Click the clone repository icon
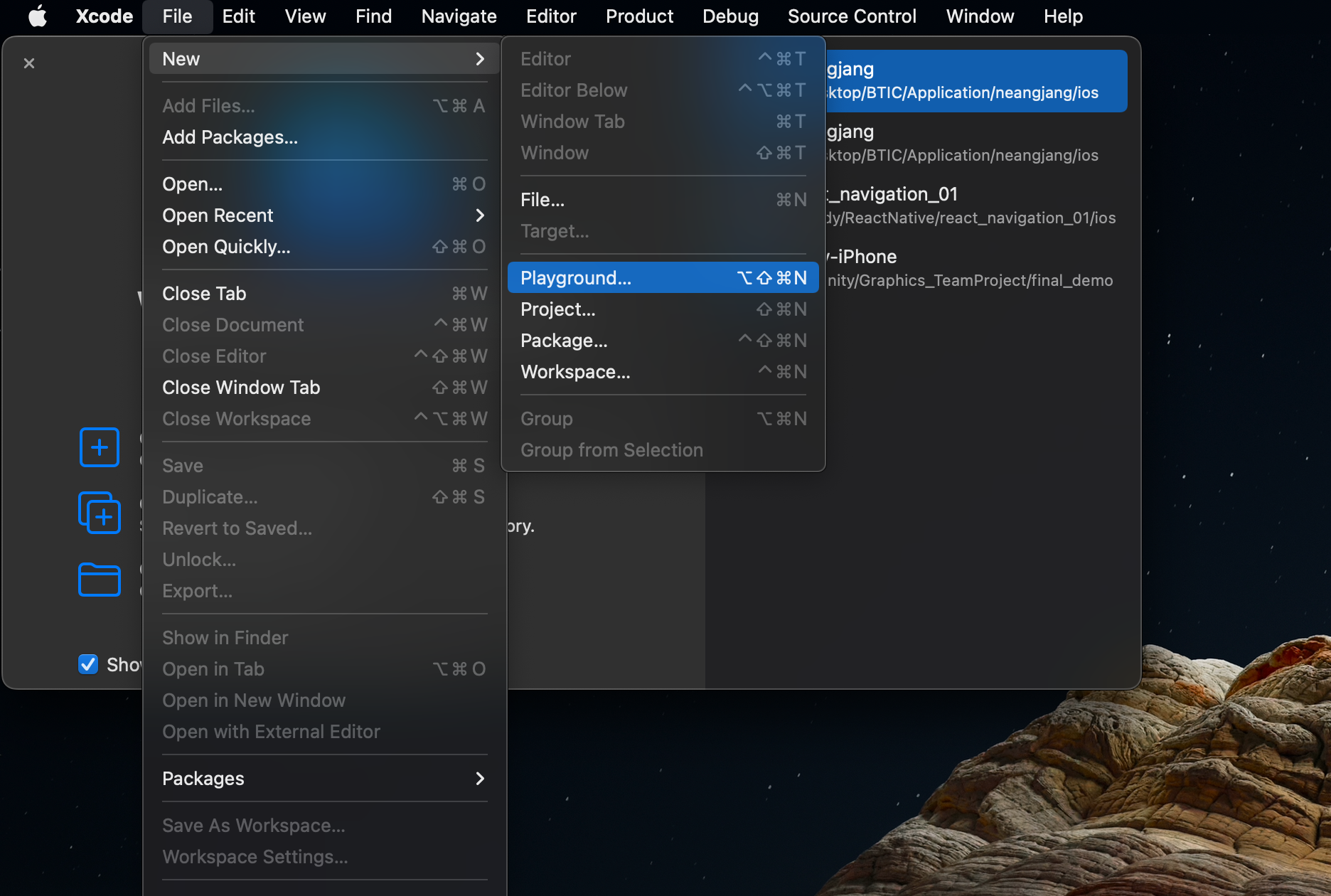Screen dimensions: 1331x896 coord(100,512)
